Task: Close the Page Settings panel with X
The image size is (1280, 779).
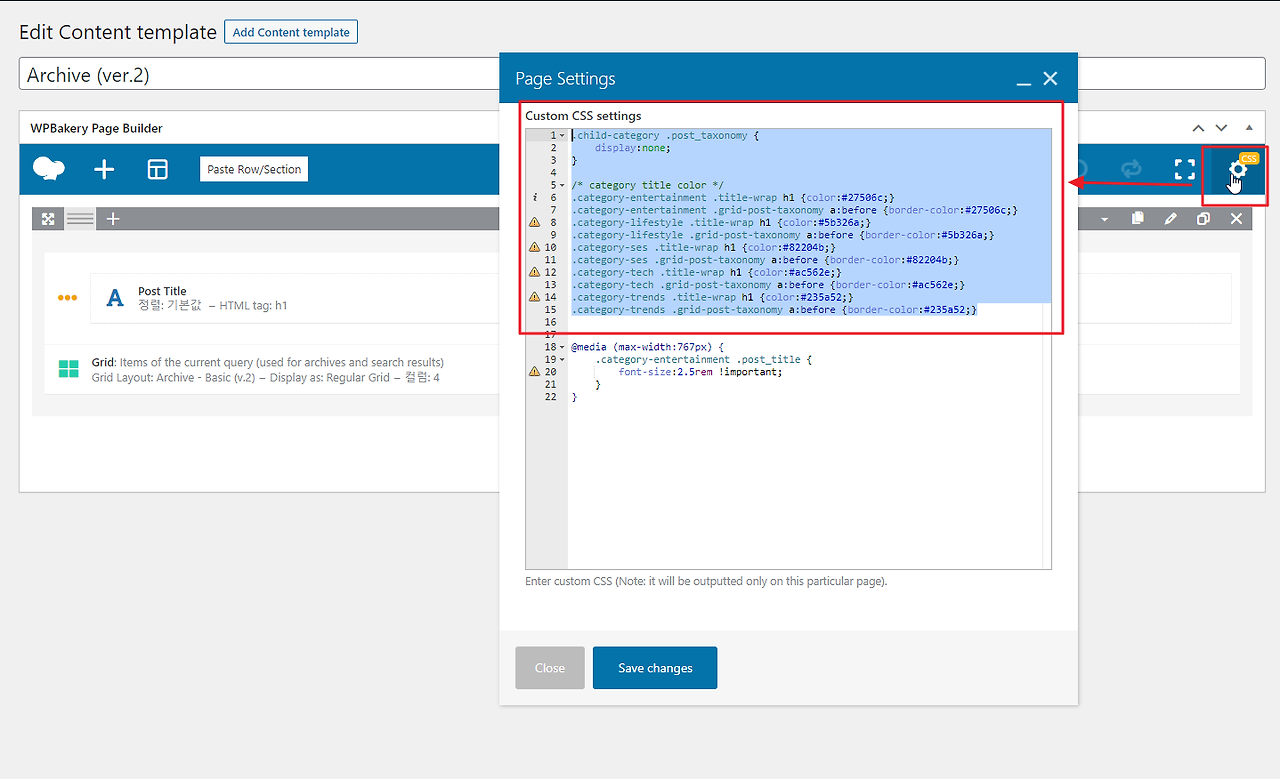Action: point(1050,79)
